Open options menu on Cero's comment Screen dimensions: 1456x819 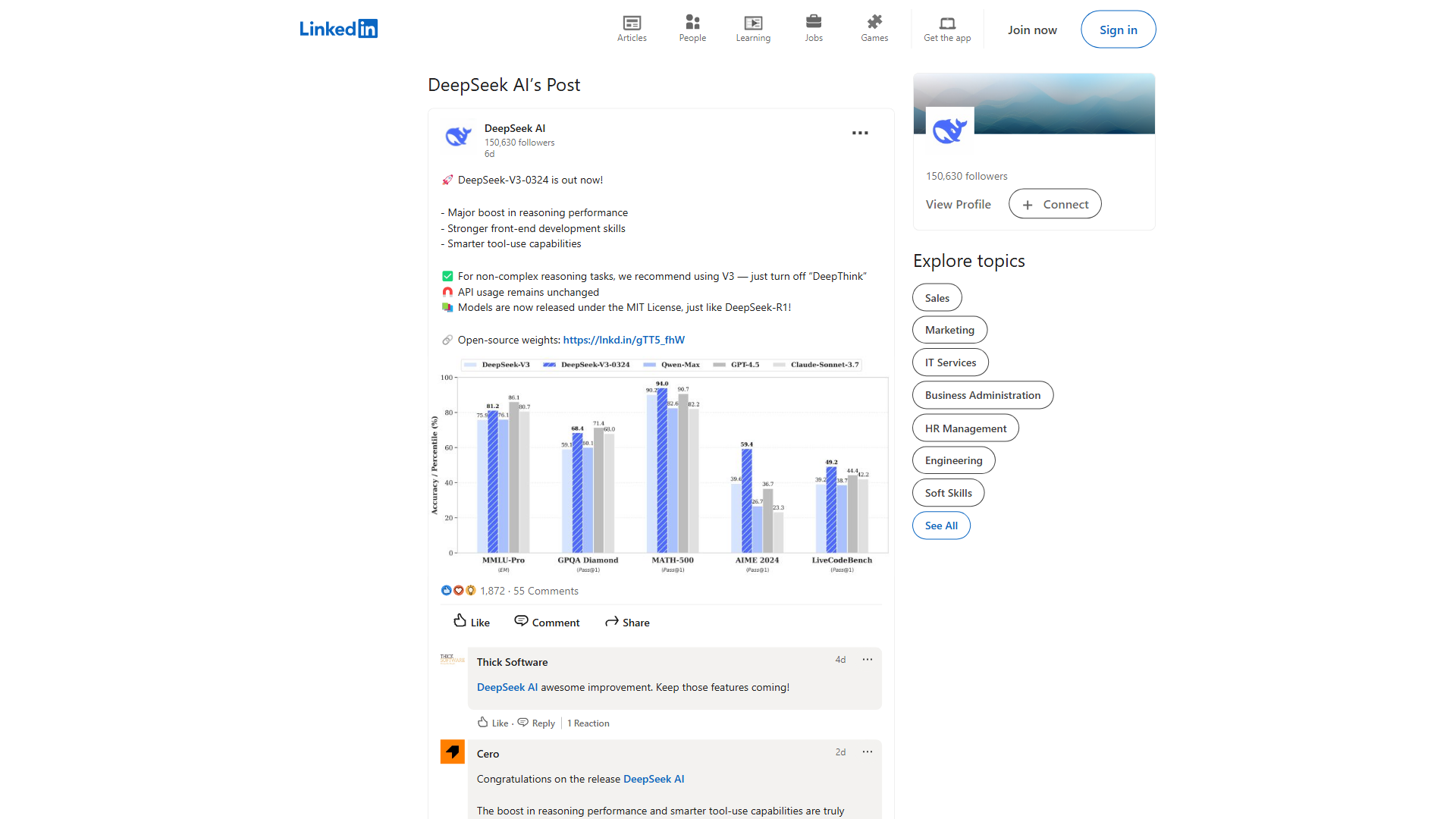pos(868,752)
